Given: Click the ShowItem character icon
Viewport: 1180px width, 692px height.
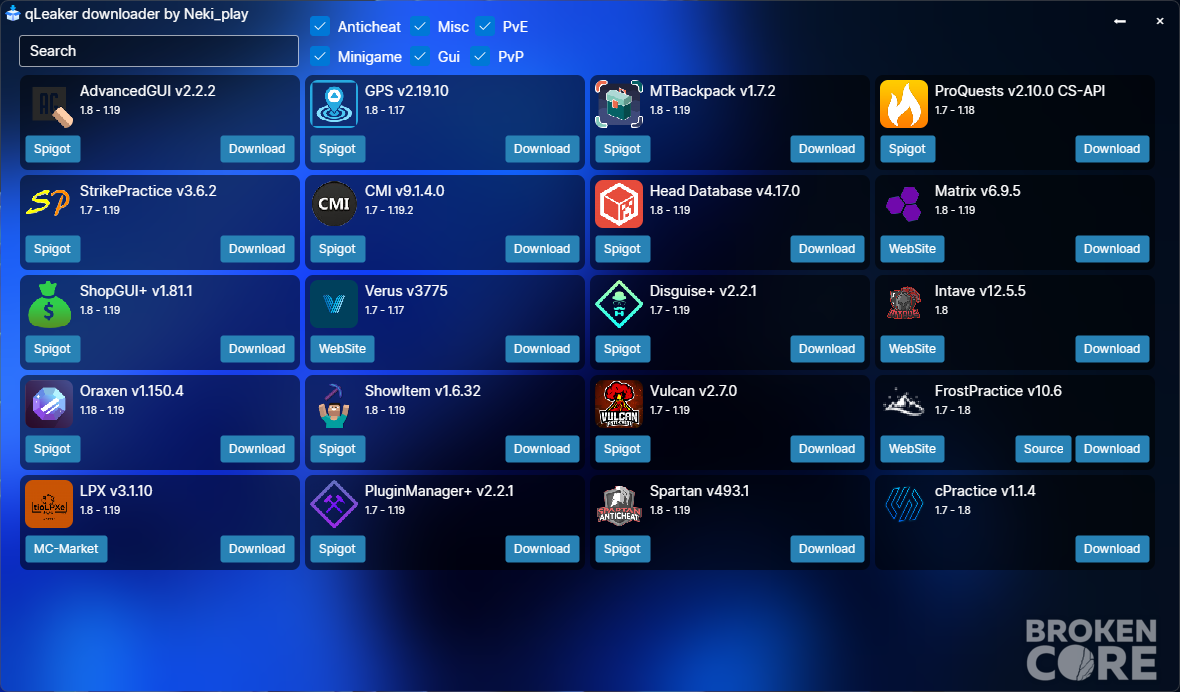Looking at the screenshot, I should click(334, 404).
